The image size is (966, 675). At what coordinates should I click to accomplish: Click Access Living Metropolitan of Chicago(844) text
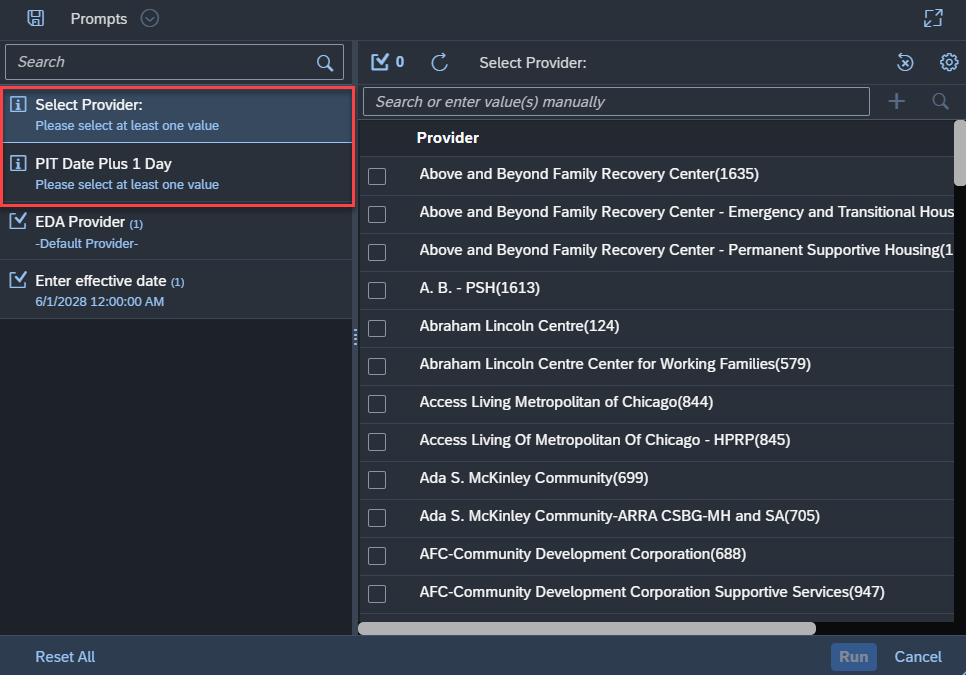pyautogui.click(x=566, y=402)
